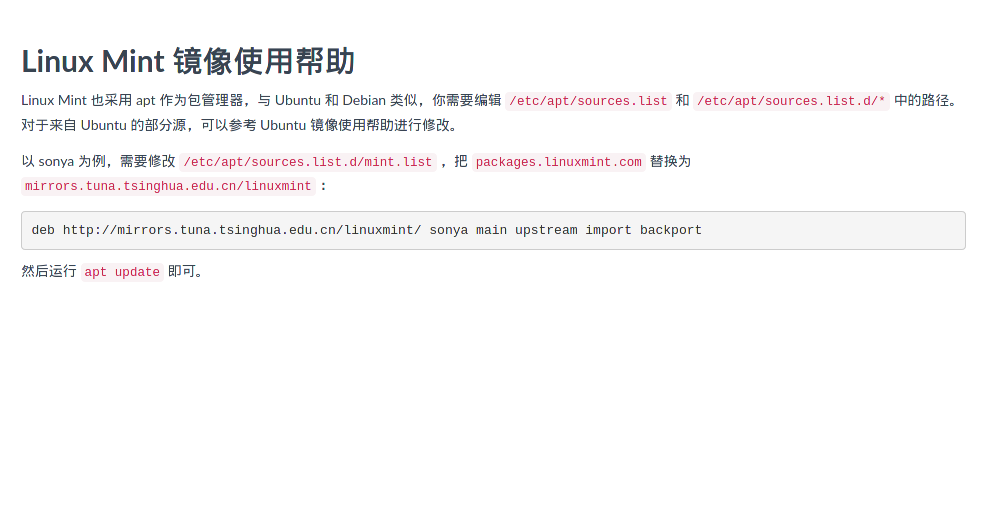
Task: Click the /etc/apt/sources.list inline code
Action: [x=588, y=101]
